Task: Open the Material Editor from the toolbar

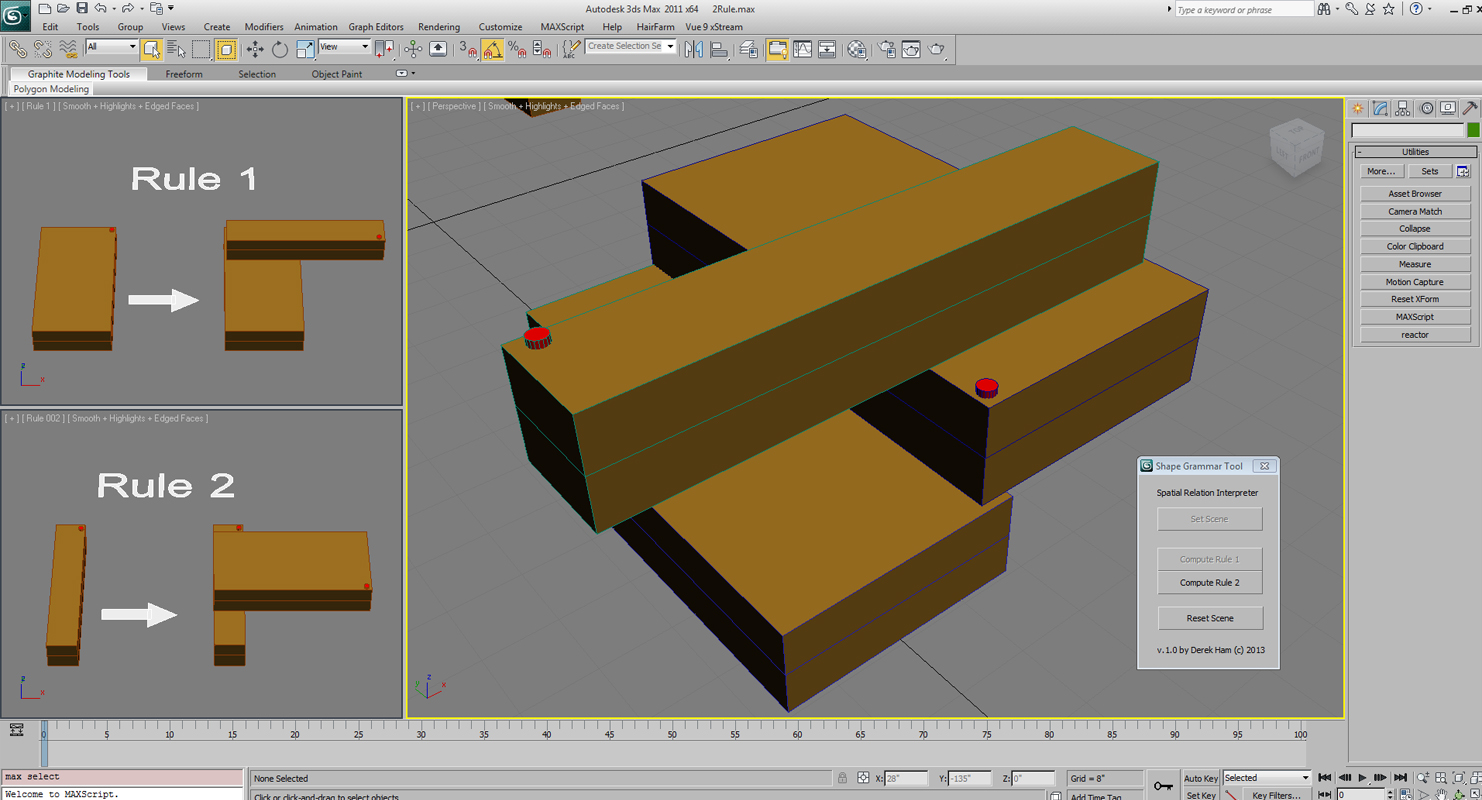Action: coord(857,49)
